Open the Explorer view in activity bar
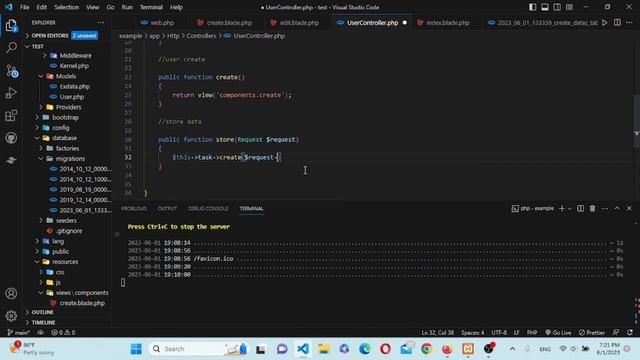The image size is (640, 360). [11, 26]
